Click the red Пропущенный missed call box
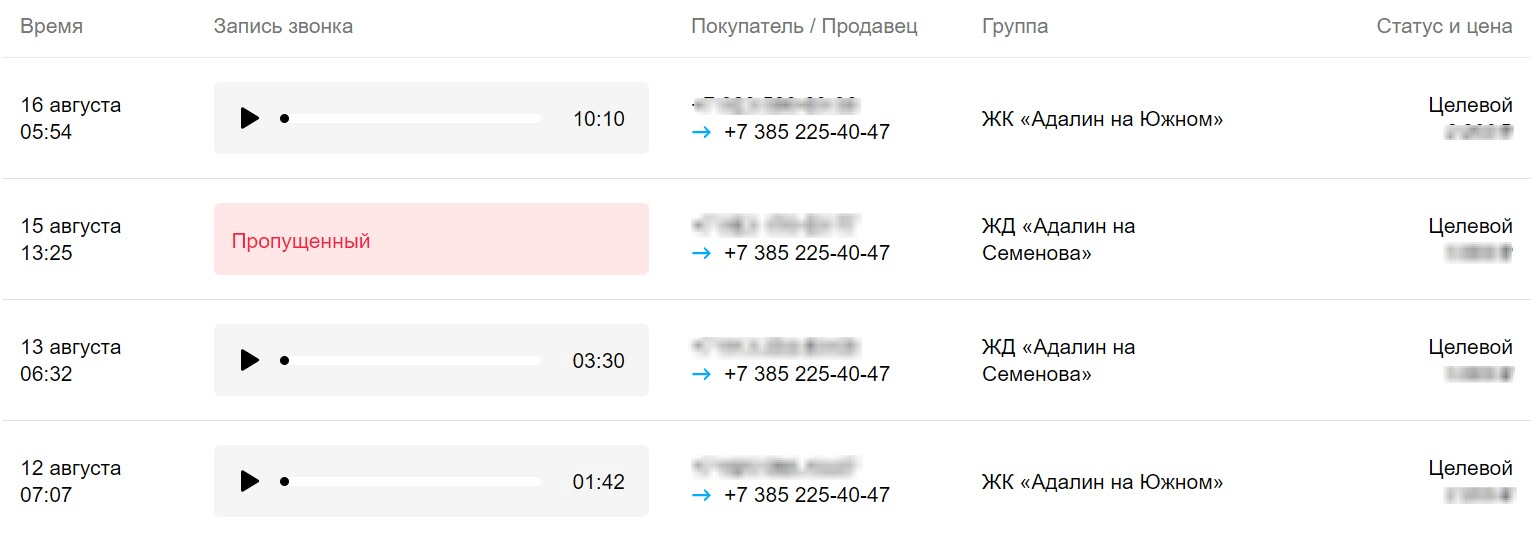The height and width of the screenshot is (535, 1537). tap(431, 239)
